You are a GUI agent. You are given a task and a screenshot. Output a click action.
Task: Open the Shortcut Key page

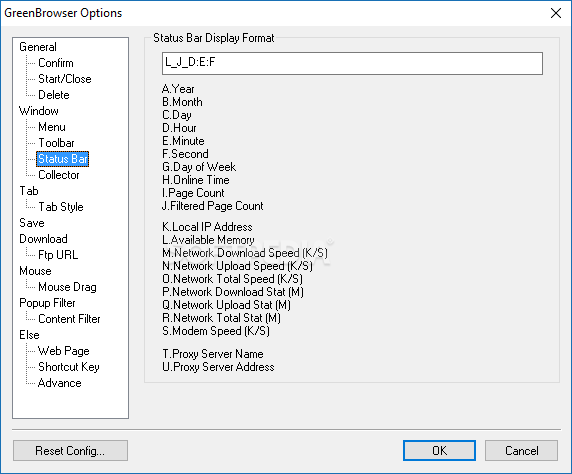69,367
